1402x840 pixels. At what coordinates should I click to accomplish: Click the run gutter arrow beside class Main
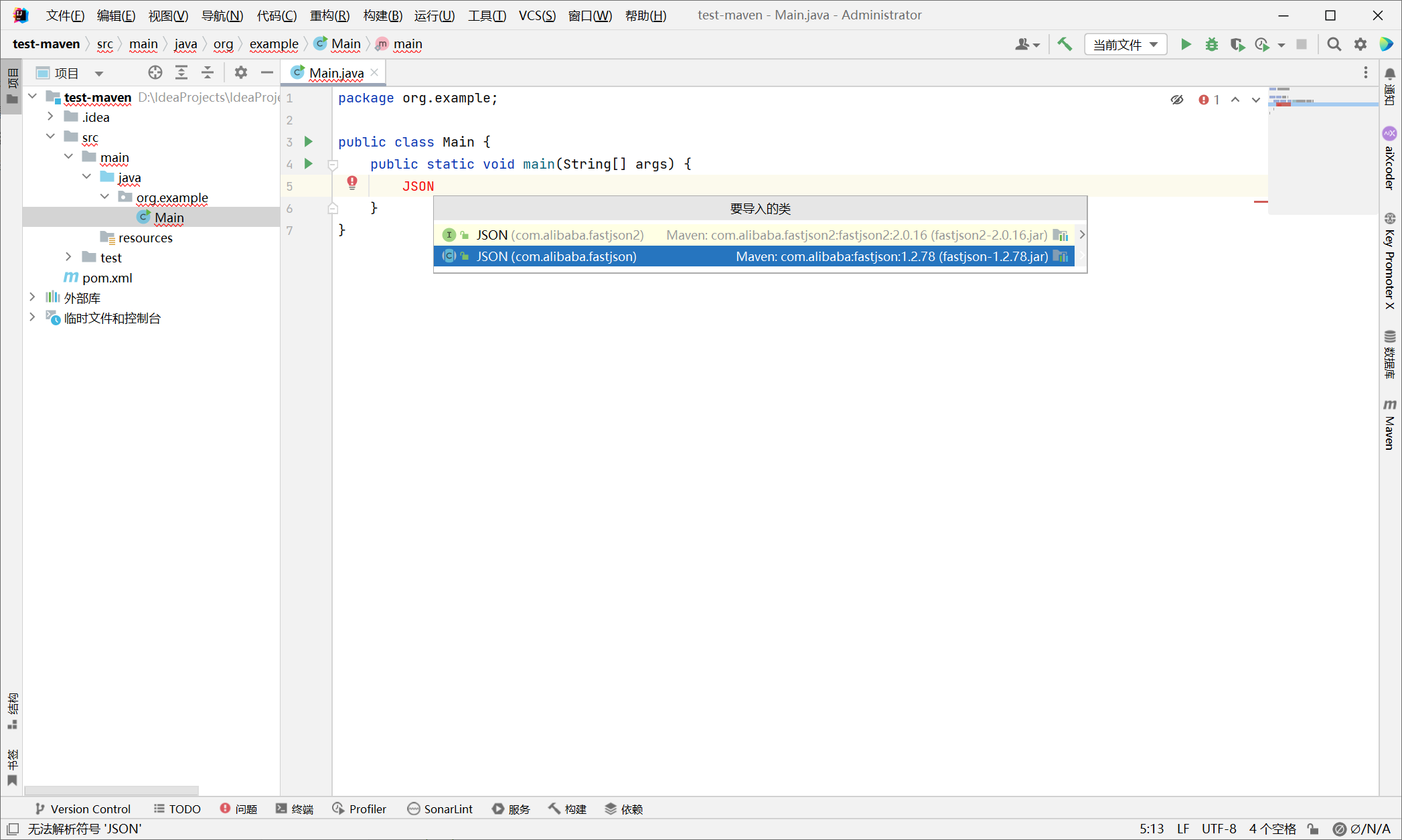pyautogui.click(x=309, y=141)
